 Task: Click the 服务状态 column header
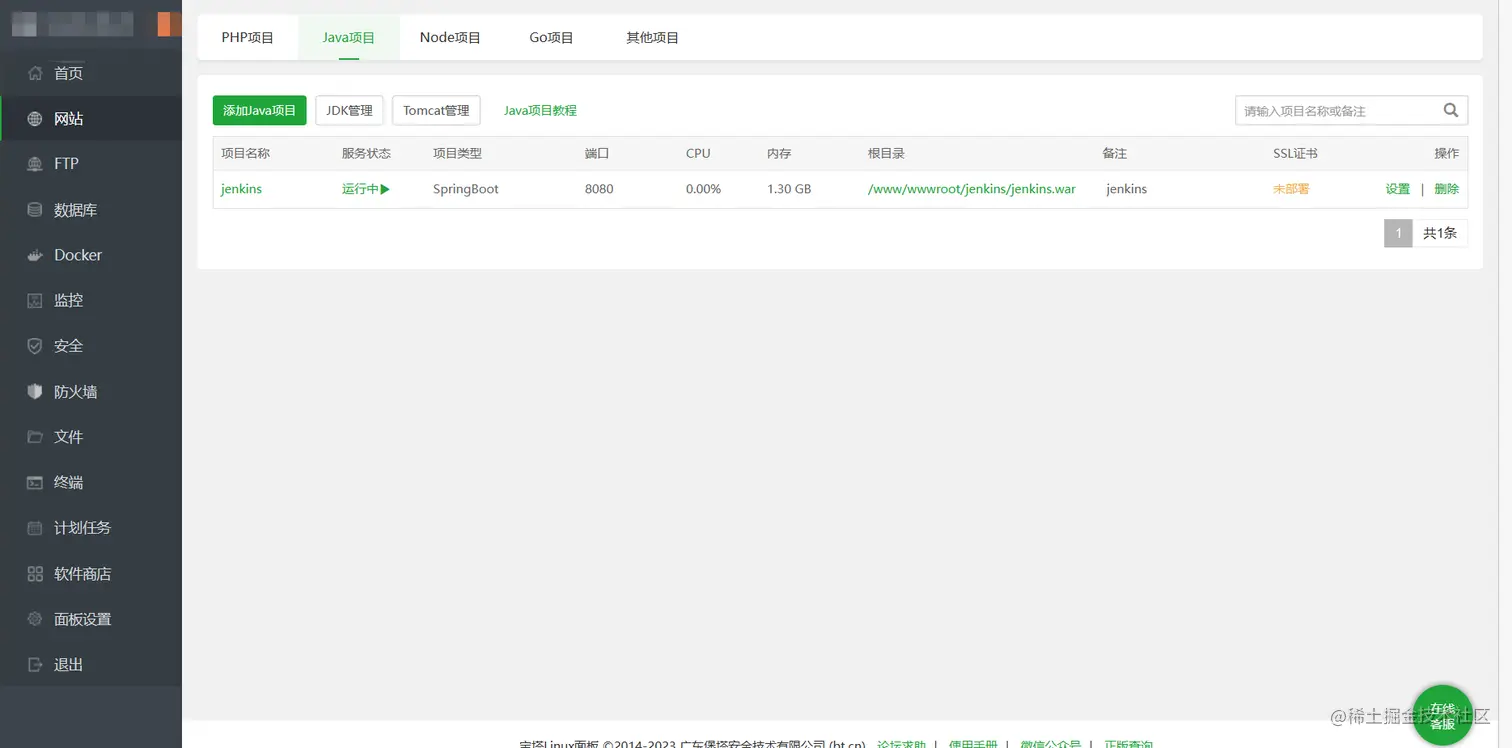[x=366, y=154]
